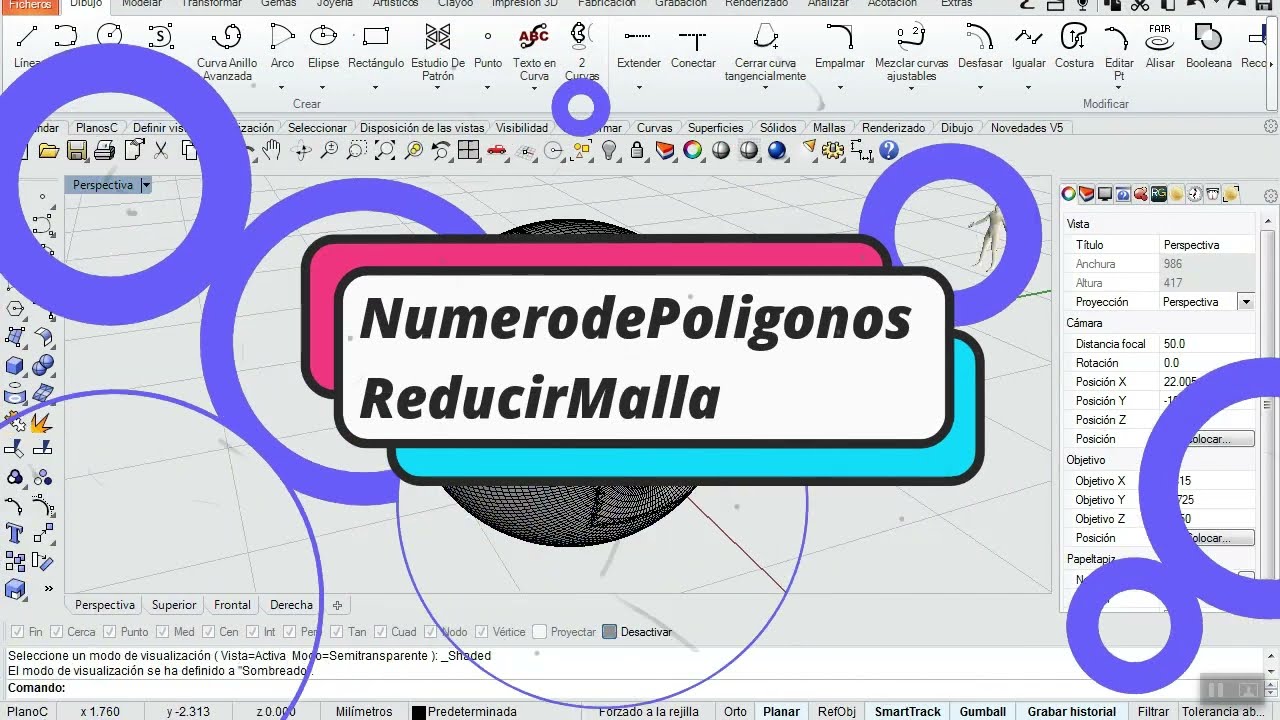Viewport: 1280px width, 720px height.
Task: Open the Perspectiva viewport title menu arrow
Action: coord(146,185)
